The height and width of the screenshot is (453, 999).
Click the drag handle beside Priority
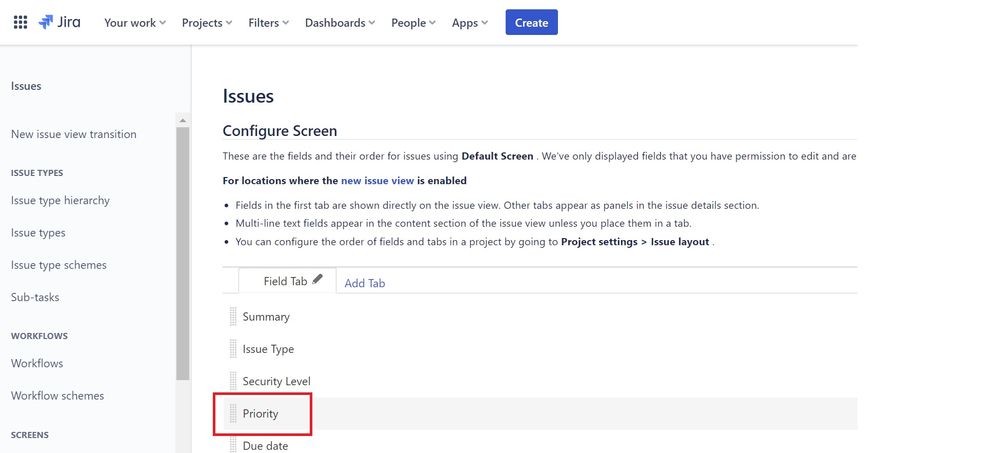pyautogui.click(x=233, y=413)
